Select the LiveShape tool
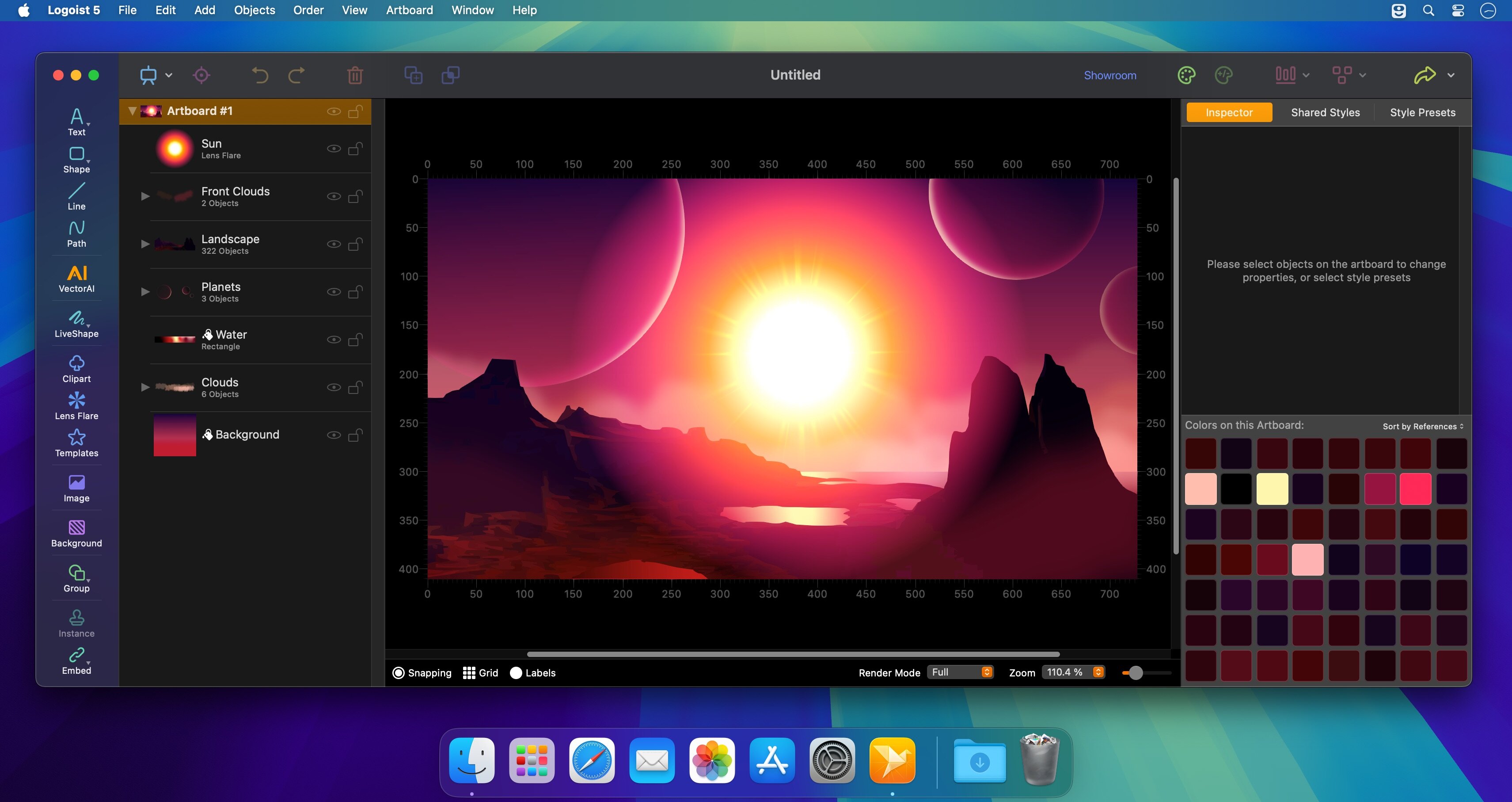 [76, 324]
